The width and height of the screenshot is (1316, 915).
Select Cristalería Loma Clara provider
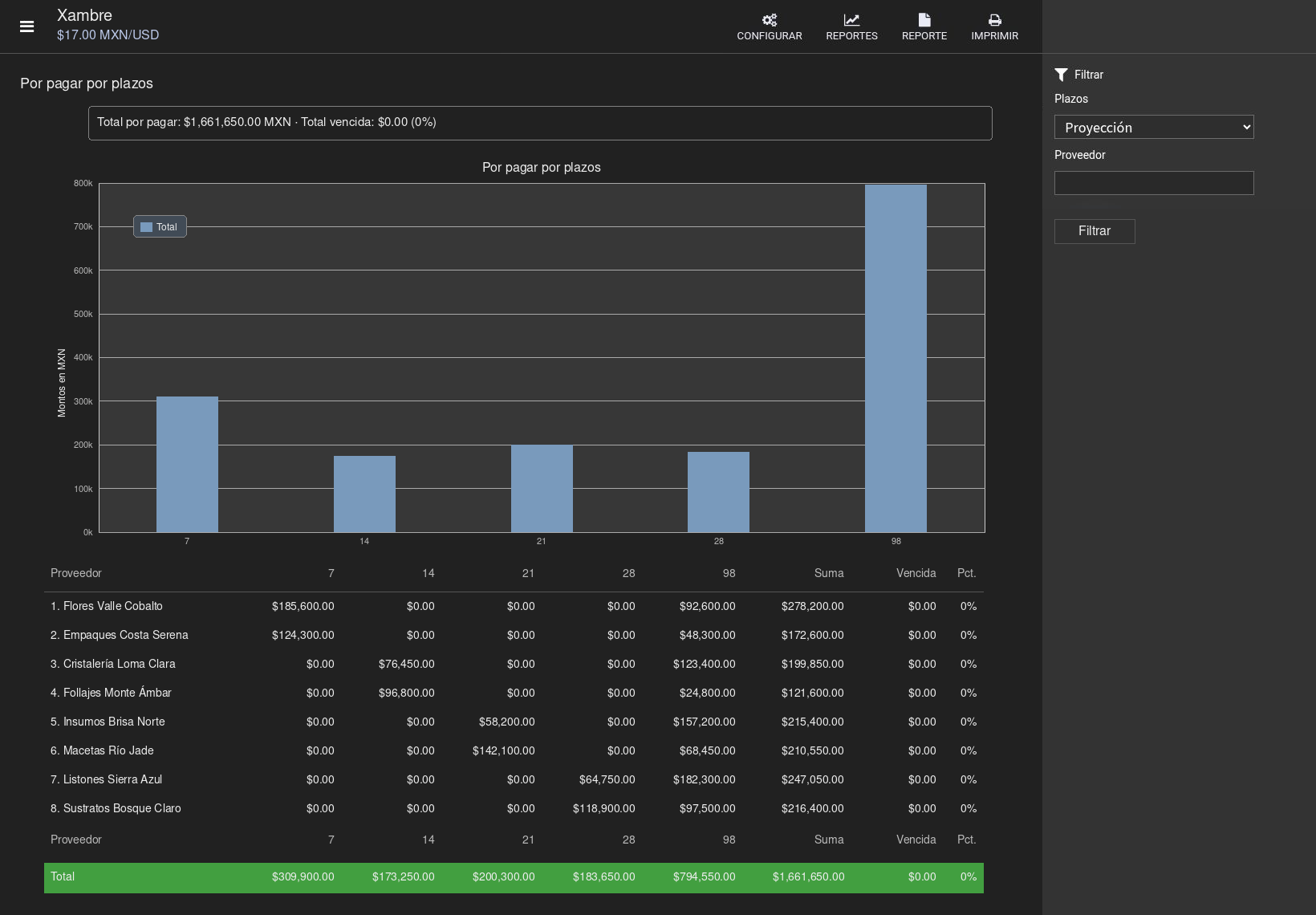pos(112,664)
